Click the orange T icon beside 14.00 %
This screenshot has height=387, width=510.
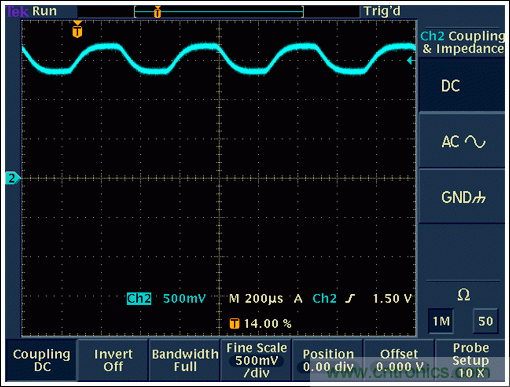click(234, 323)
